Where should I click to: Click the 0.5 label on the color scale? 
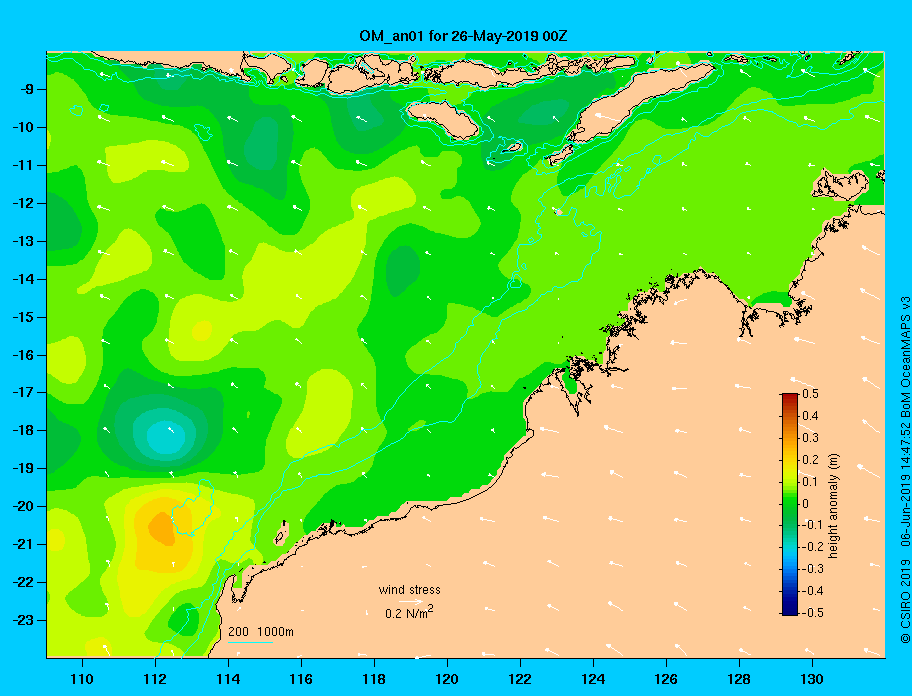click(810, 394)
